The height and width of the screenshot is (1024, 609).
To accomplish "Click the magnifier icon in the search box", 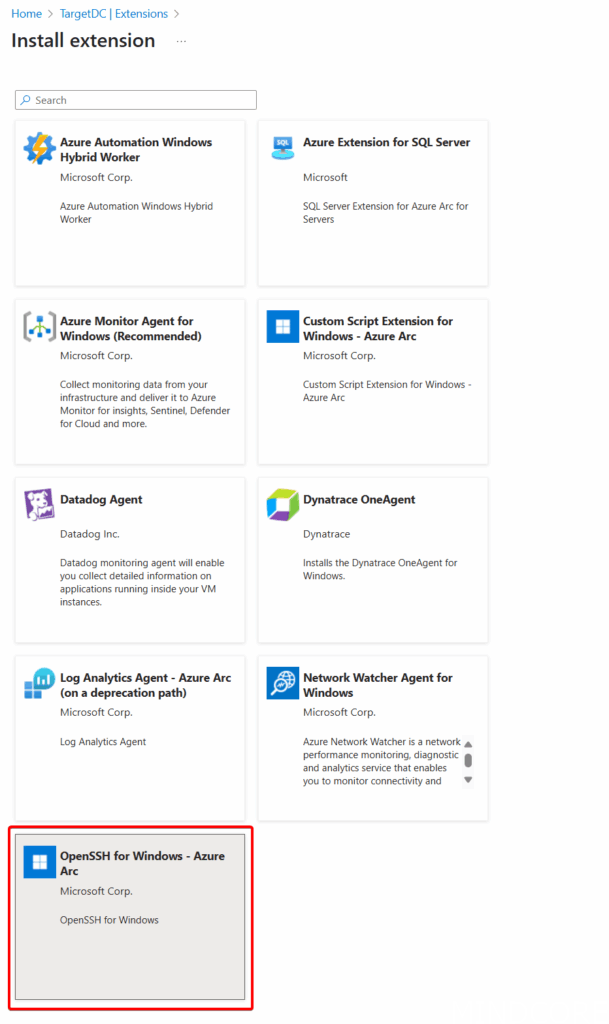I will pyautogui.click(x=25, y=100).
